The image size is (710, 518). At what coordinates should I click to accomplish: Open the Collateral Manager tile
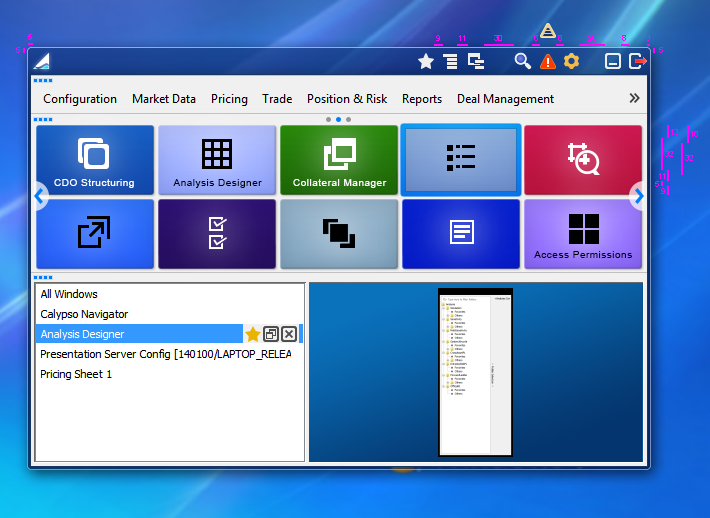coord(339,159)
